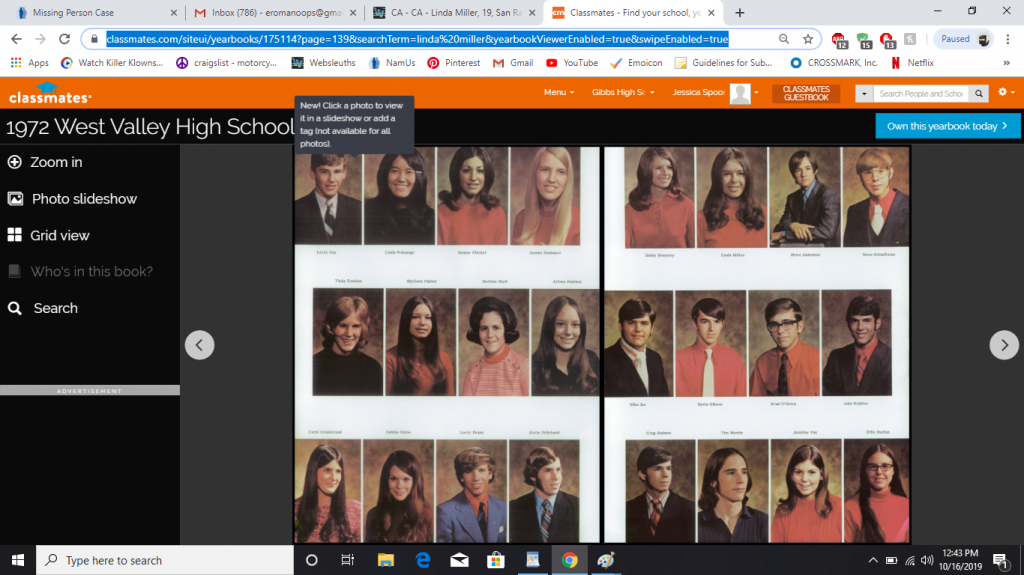Expand the search category dropdown arrow
The image size is (1024, 575).
click(863, 94)
